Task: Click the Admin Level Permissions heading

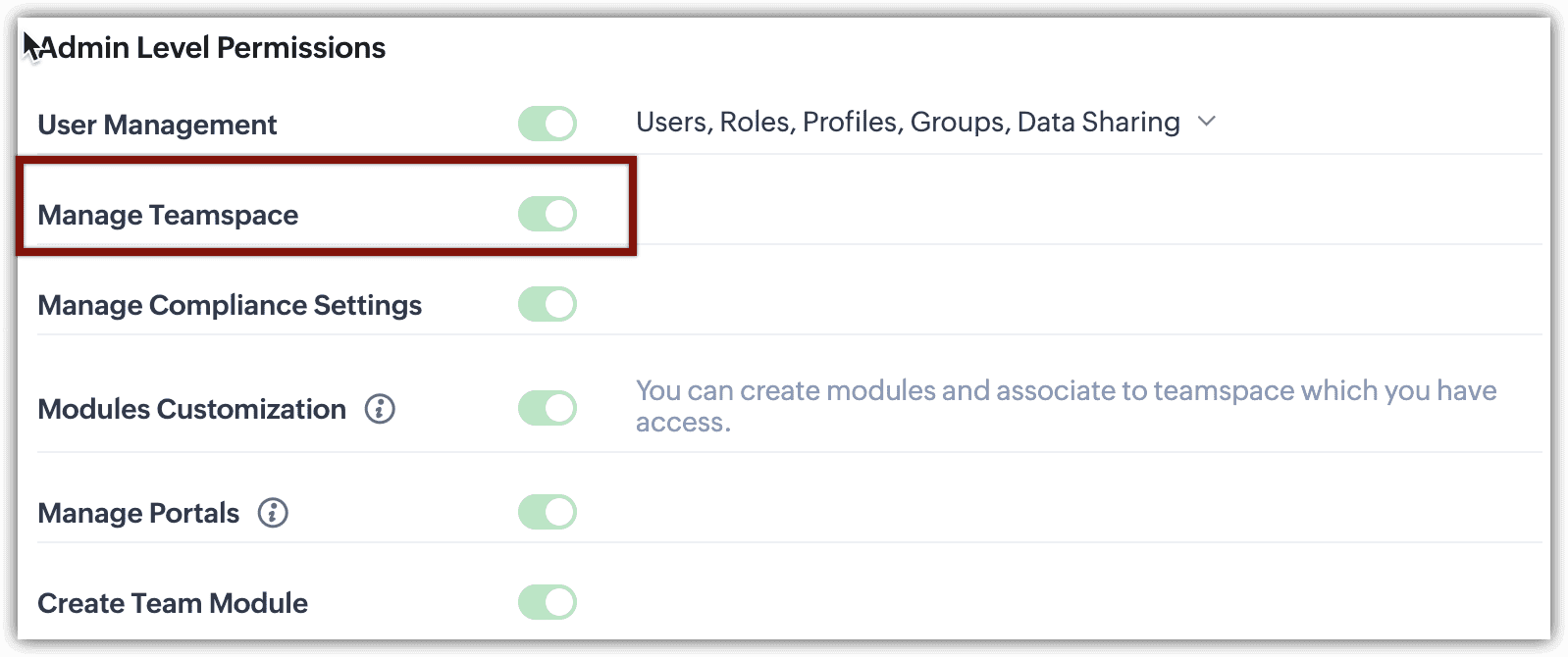Action: click(x=212, y=48)
